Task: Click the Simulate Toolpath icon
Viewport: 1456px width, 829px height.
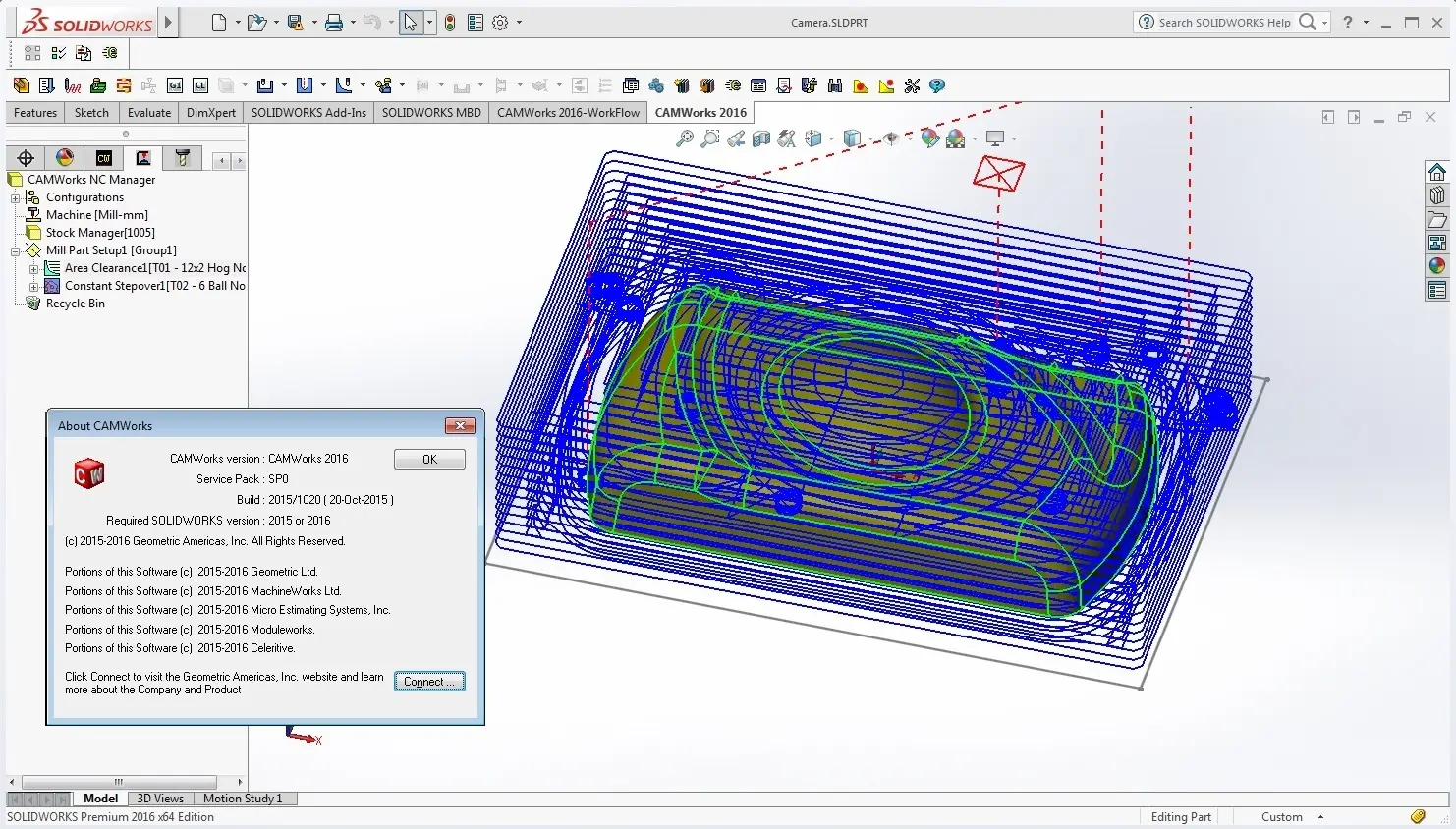Action: tap(97, 85)
